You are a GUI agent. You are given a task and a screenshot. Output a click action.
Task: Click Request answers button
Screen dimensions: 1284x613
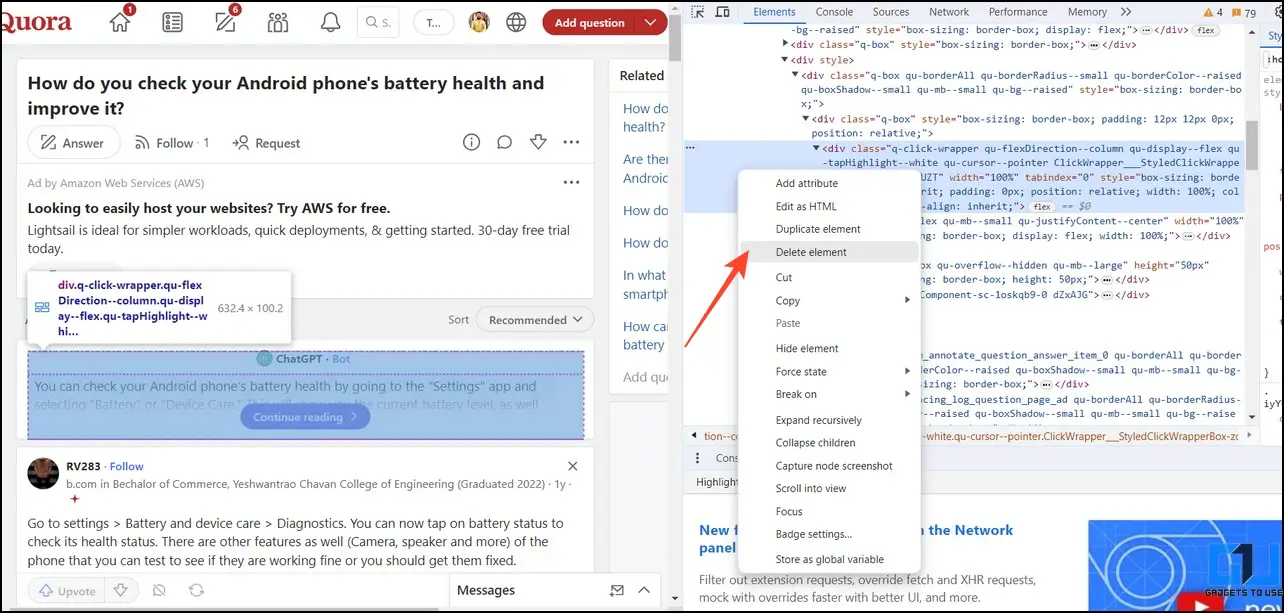tap(266, 143)
